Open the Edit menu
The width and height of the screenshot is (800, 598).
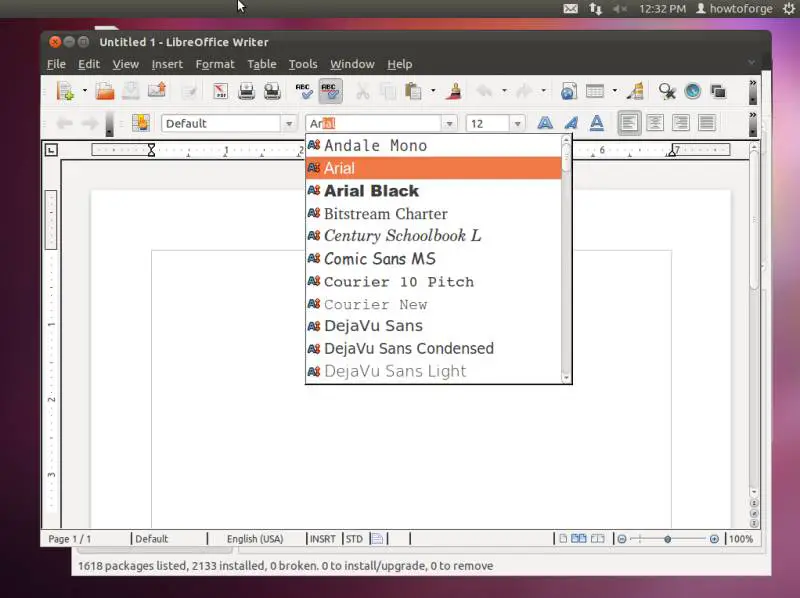click(x=89, y=64)
